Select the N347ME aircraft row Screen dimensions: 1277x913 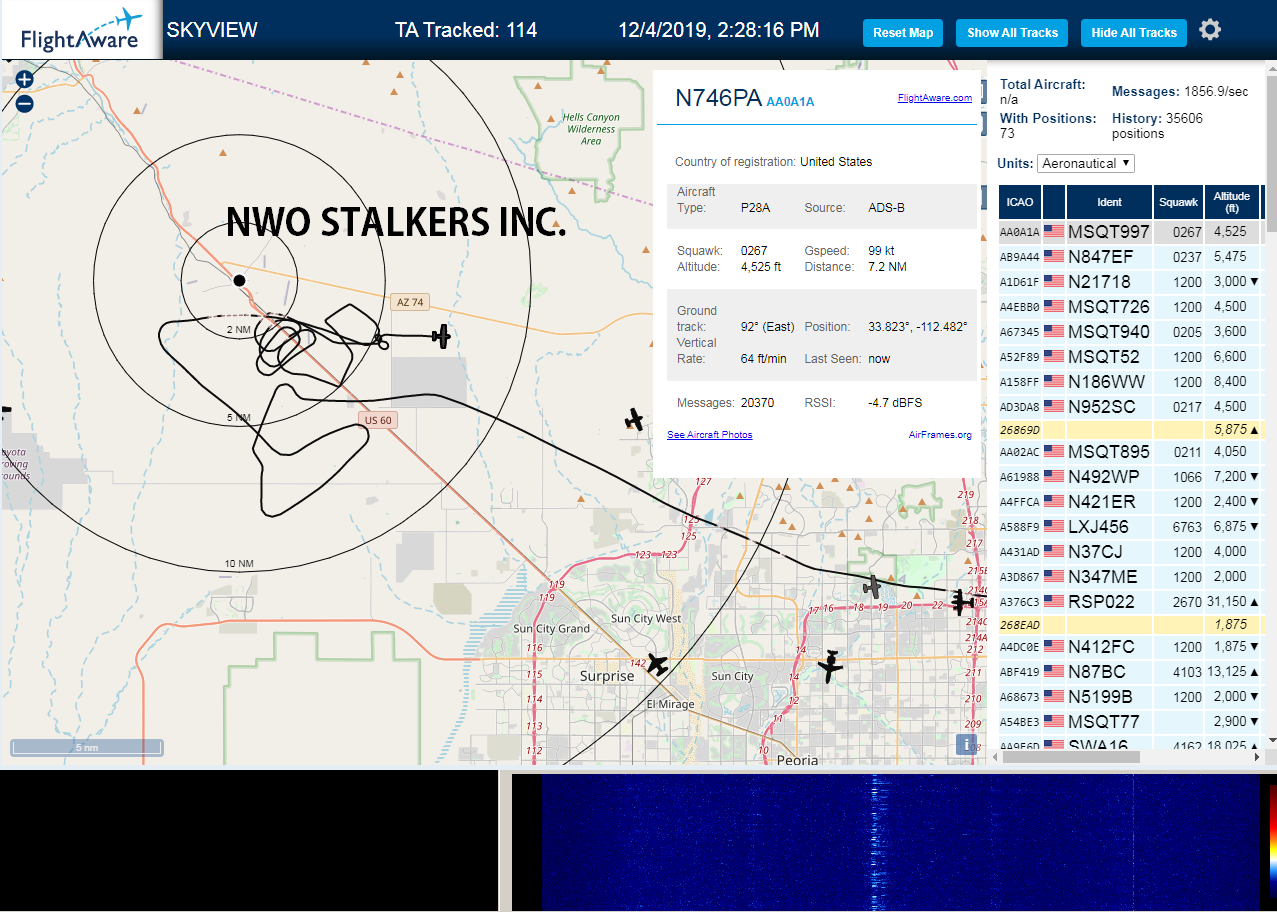pyautogui.click(x=1130, y=577)
